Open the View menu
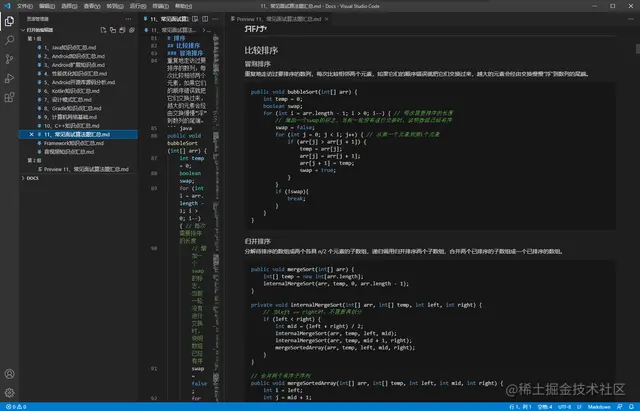640x411 pixels. [x=92, y=6]
